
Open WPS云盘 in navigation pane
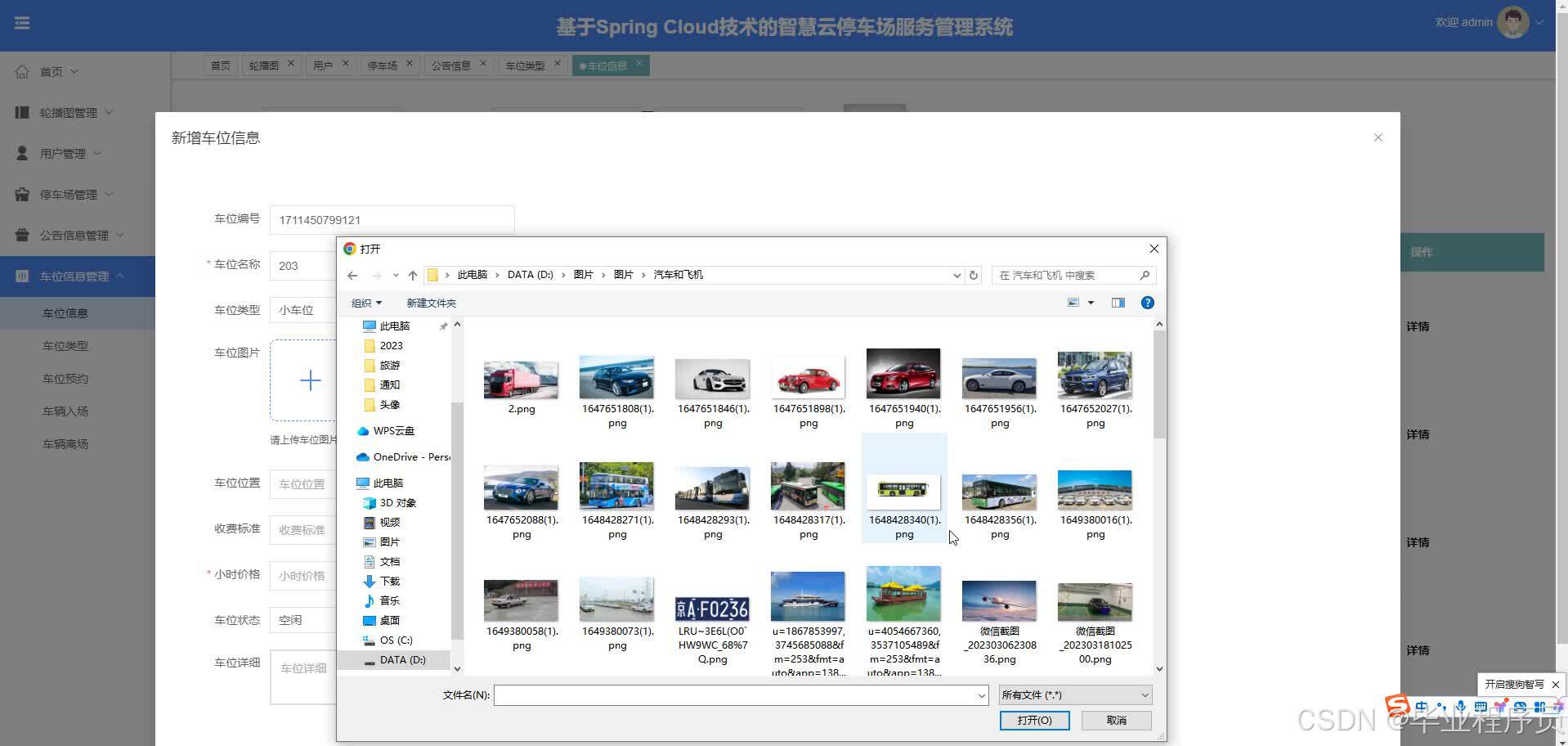tap(386, 431)
